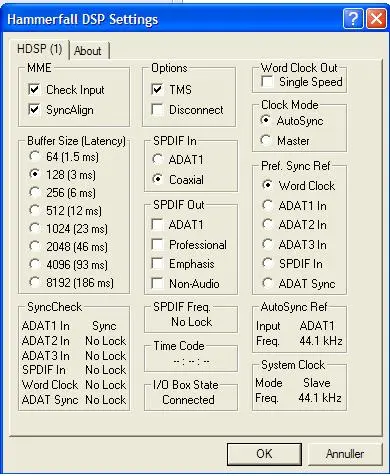Confirm settings with the OK button
Image resolution: width=390 pixels, height=476 pixels.
(x=264, y=454)
